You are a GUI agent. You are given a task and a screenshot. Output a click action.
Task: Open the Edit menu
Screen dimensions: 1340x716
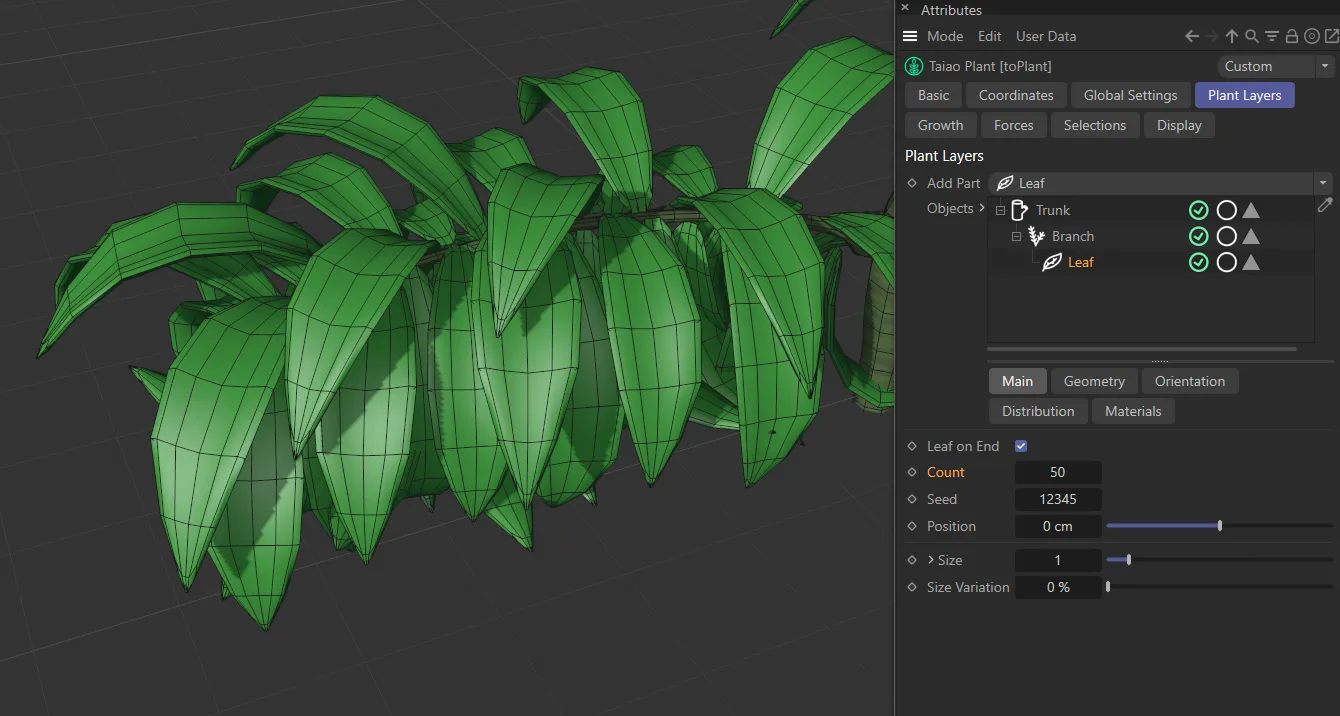(x=989, y=36)
